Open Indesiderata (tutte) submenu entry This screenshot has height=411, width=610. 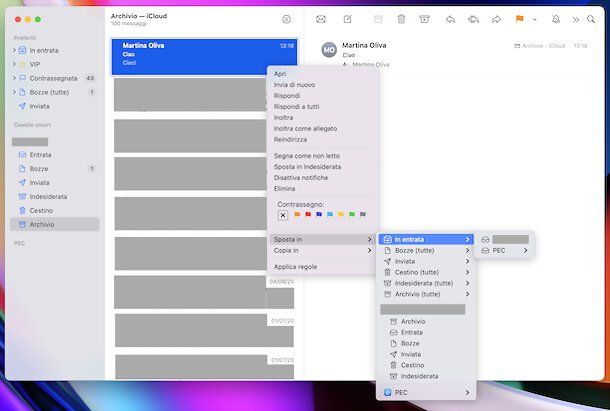426,283
